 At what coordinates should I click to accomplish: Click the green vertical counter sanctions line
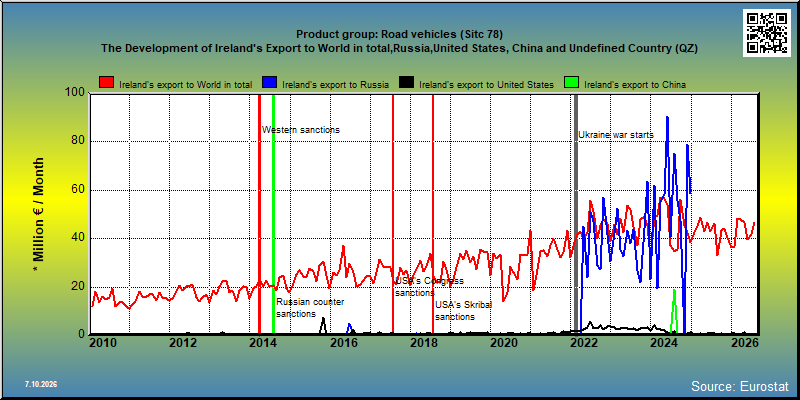click(x=273, y=213)
